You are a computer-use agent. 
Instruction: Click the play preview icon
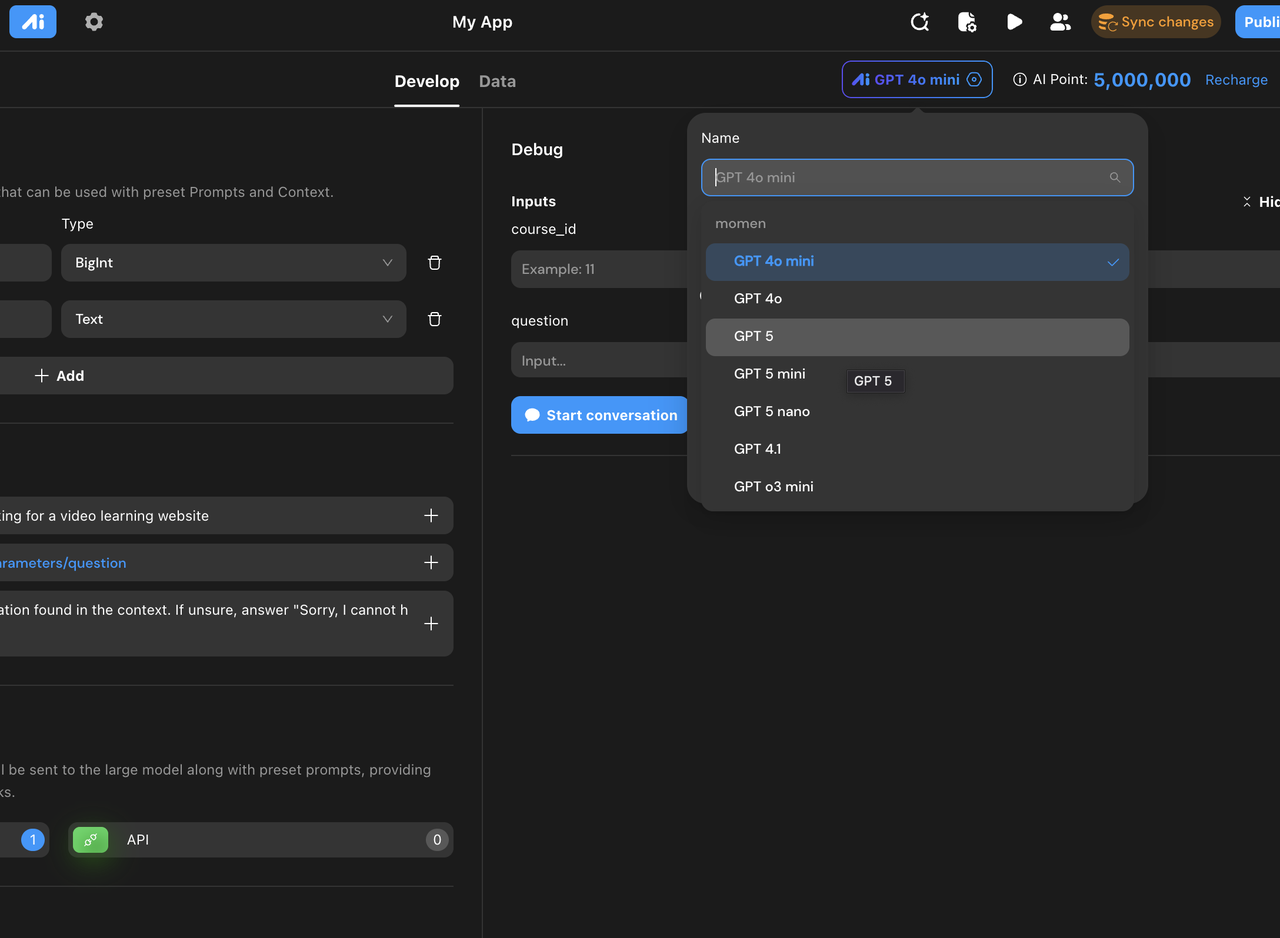(x=1014, y=22)
